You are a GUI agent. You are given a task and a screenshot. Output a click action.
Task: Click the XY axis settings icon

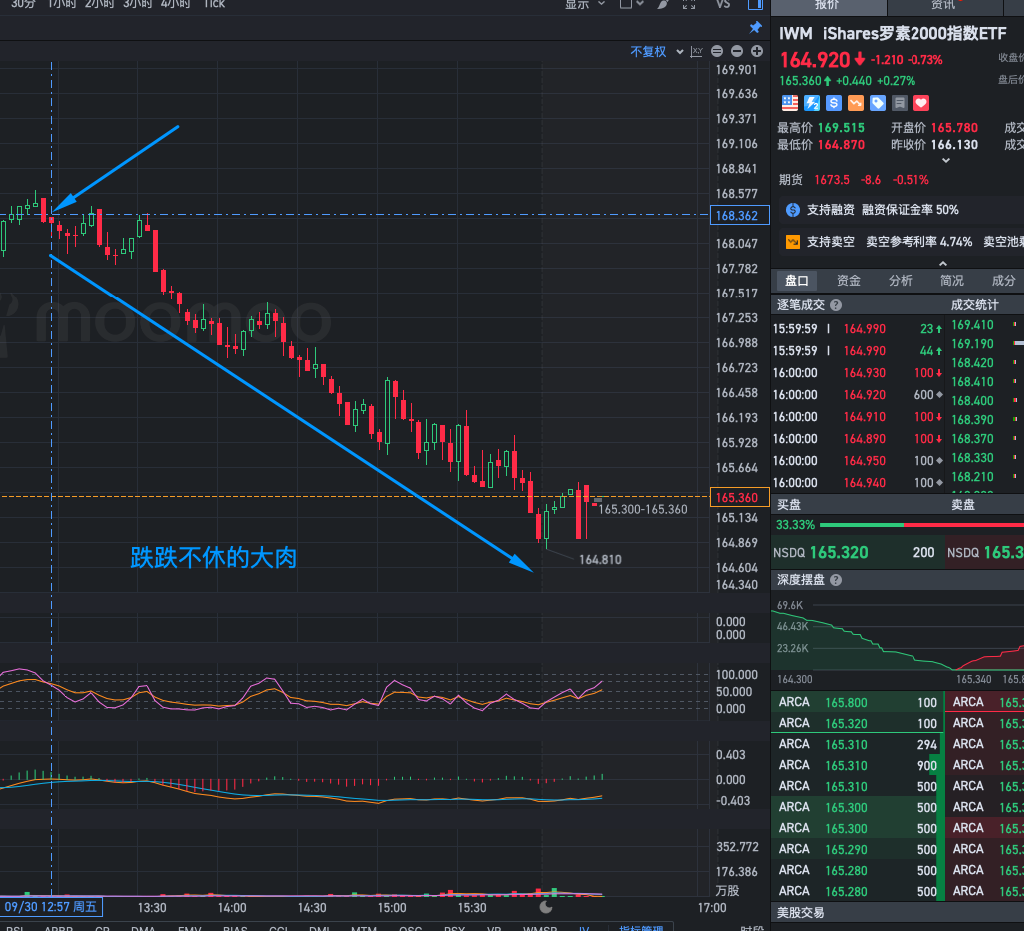(x=697, y=52)
